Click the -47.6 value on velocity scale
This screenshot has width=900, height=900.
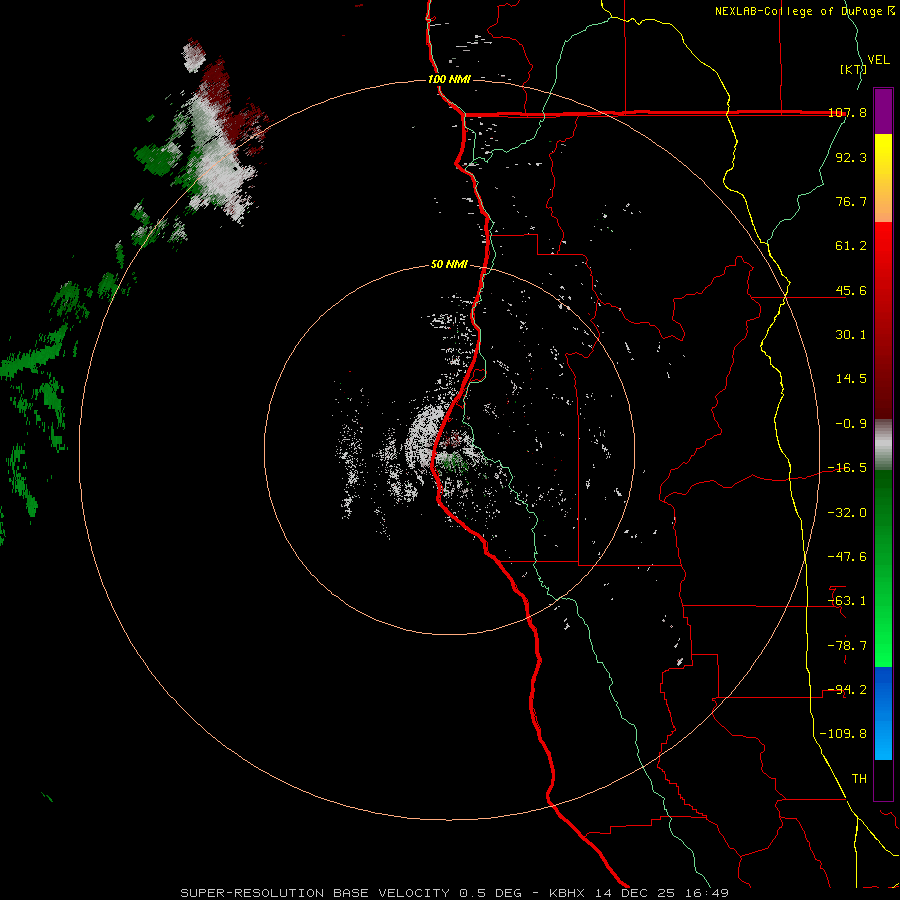click(x=848, y=557)
